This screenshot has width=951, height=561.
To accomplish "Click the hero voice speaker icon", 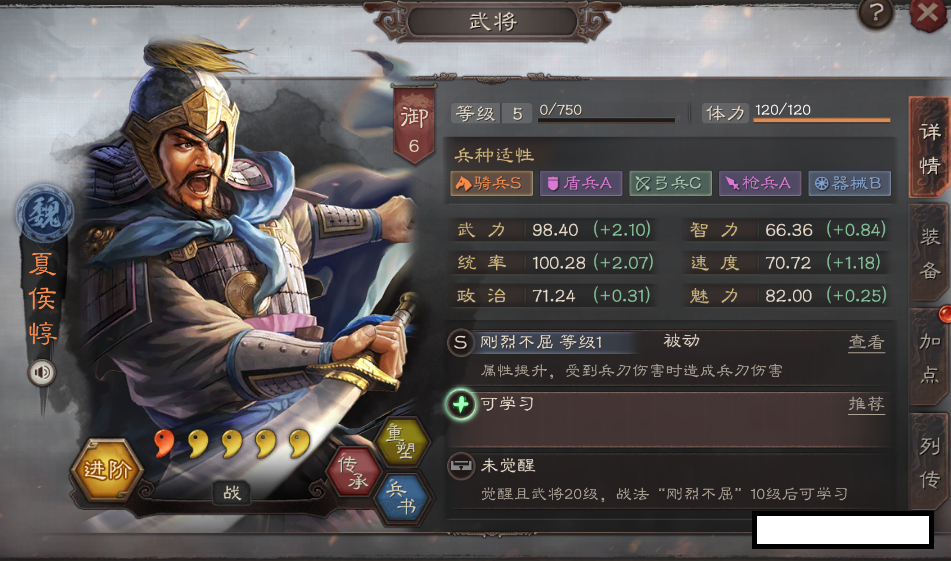I will [x=42, y=372].
